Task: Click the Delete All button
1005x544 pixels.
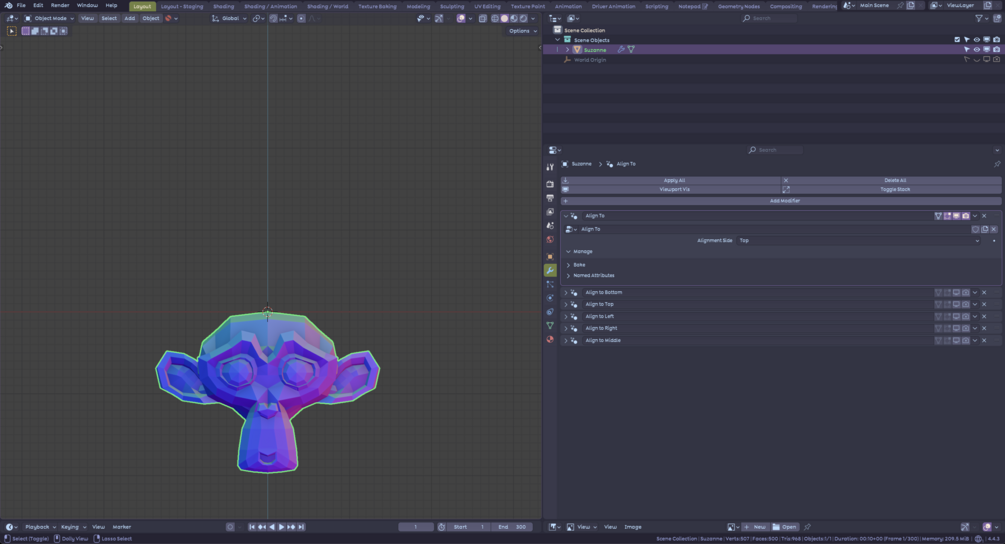Action: pyautogui.click(x=892, y=181)
